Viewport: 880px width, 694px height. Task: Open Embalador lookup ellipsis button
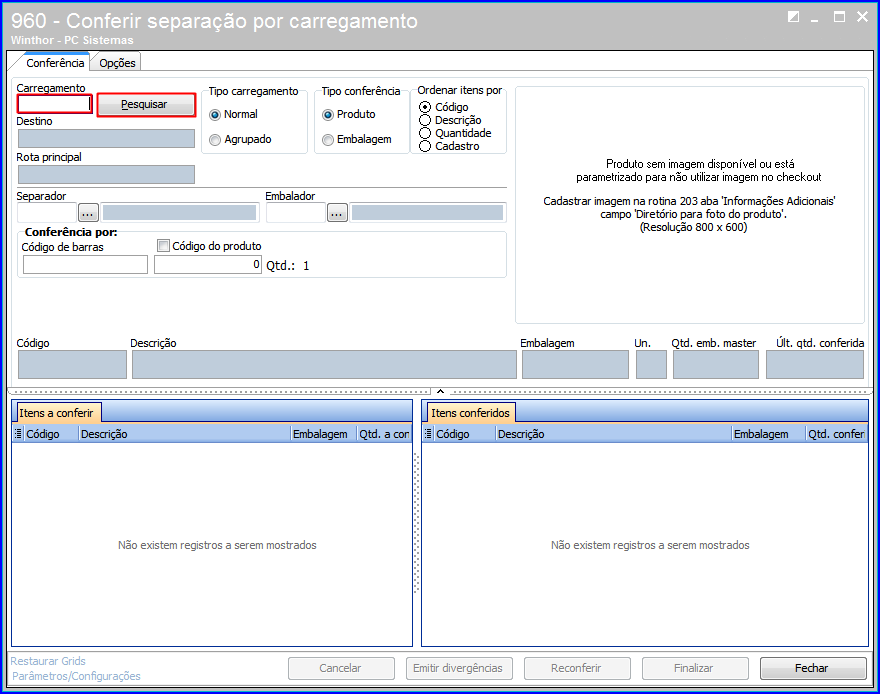(x=337, y=213)
